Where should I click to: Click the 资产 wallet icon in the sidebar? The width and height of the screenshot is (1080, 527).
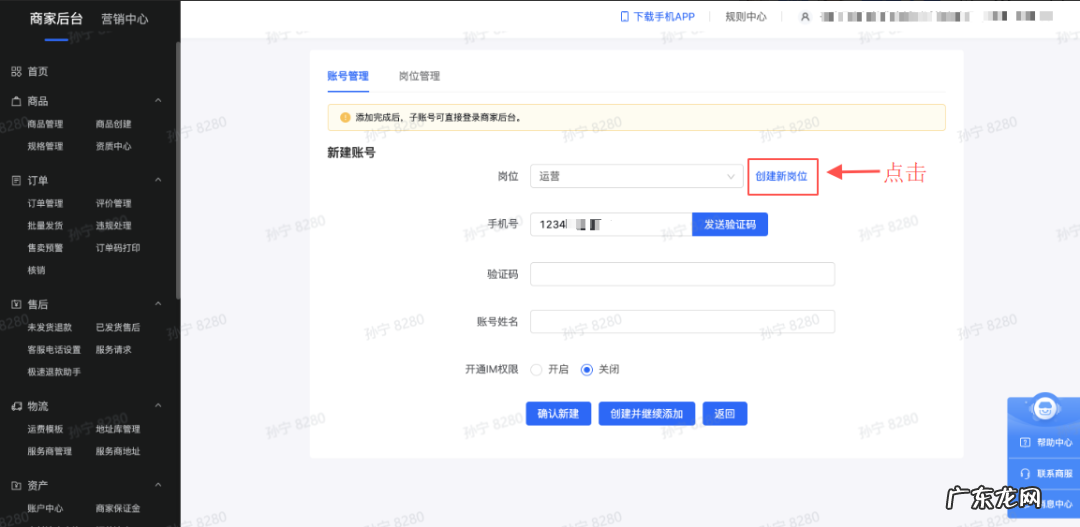pyautogui.click(x=17, y=486)
